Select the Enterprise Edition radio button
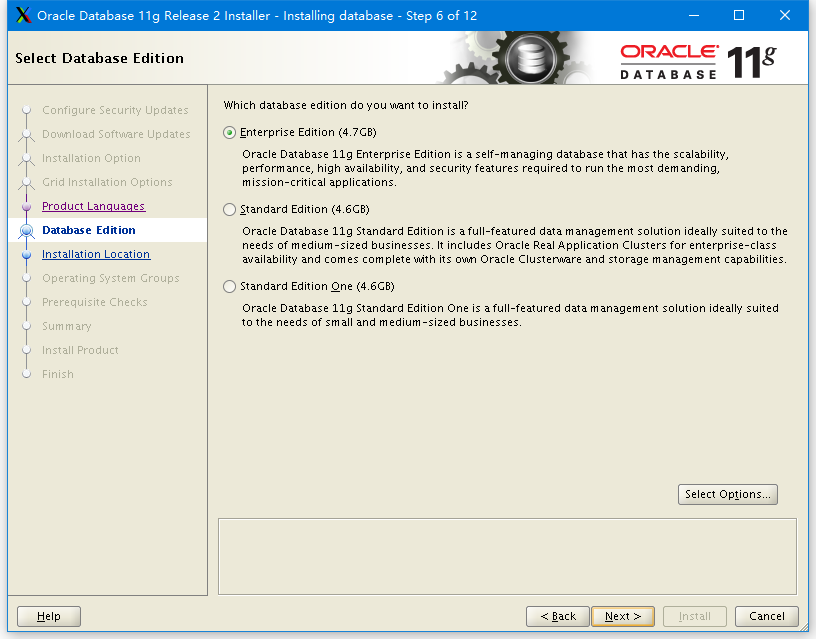 pyautogui.click(x=230, y=133)
